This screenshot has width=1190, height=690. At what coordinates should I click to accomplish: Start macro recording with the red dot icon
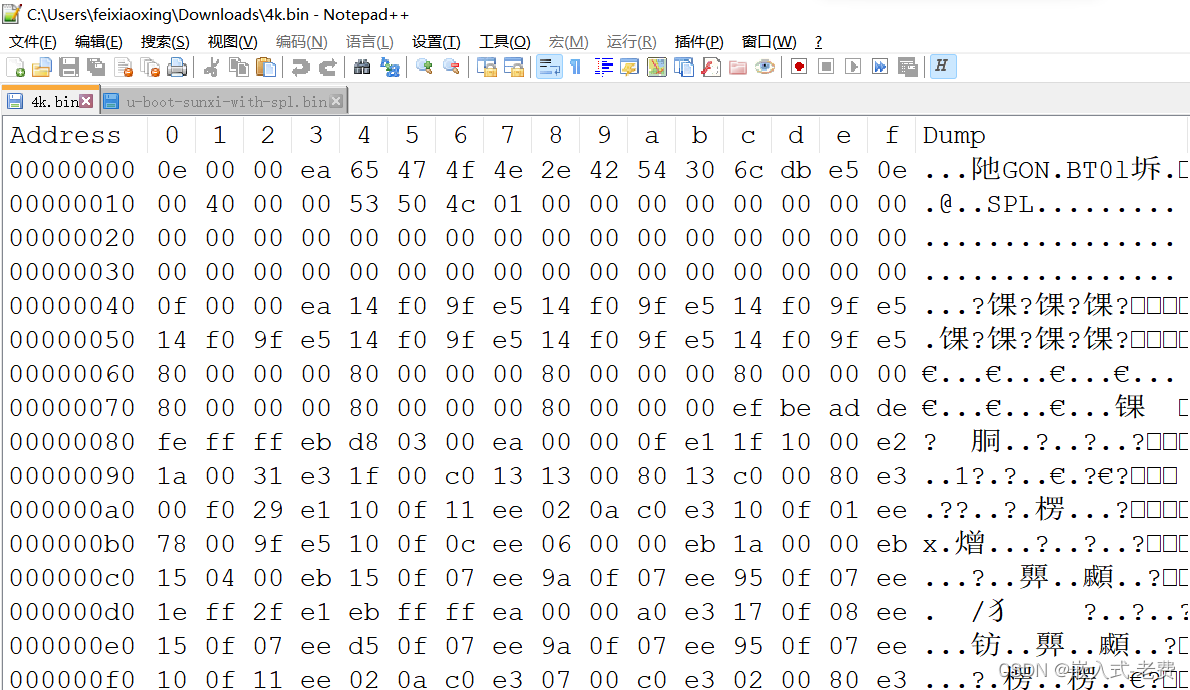pyautogui.click(x=798, y=67)
